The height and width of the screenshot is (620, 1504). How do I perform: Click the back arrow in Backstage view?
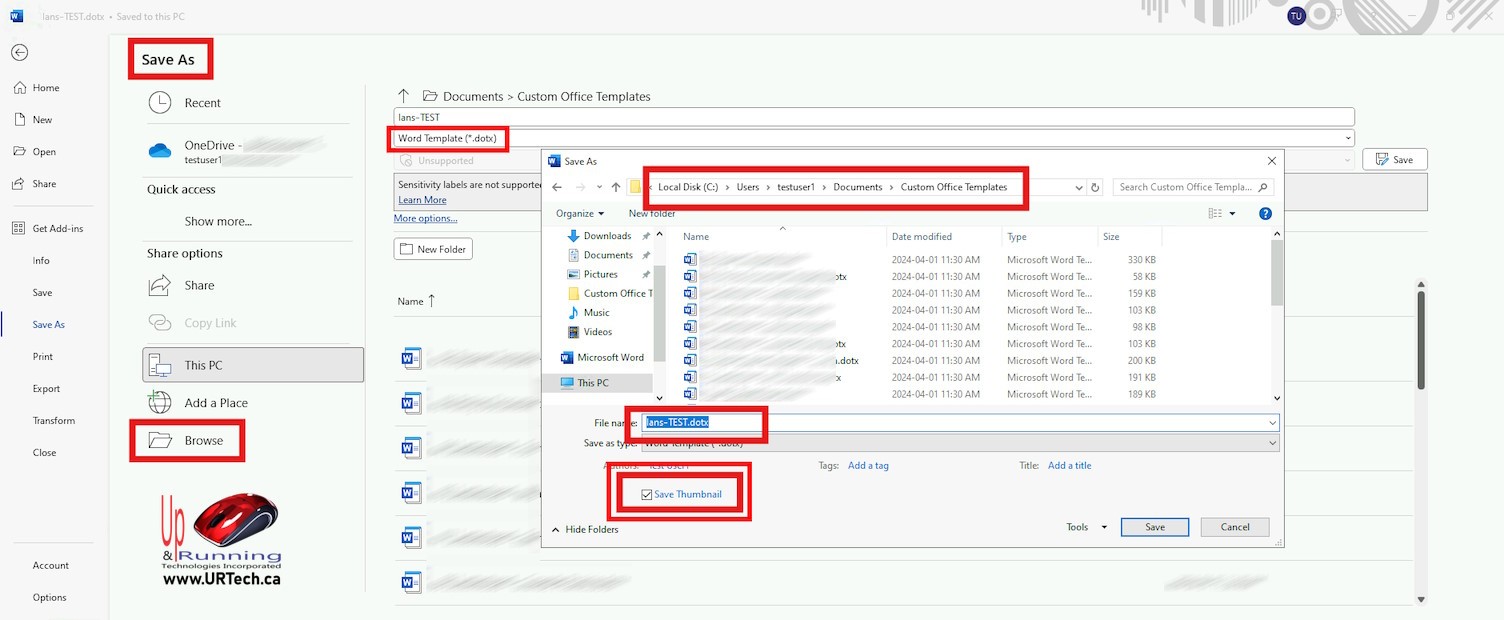(x=19, y=53)
